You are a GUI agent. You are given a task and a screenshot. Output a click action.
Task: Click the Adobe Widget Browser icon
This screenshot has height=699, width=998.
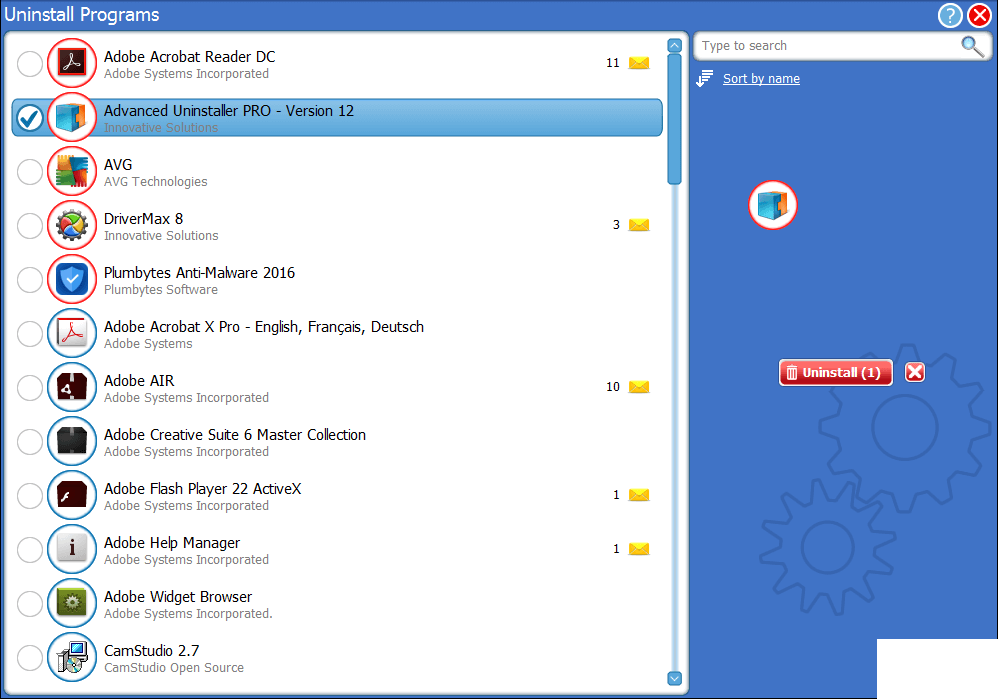(x=72, y=604)
